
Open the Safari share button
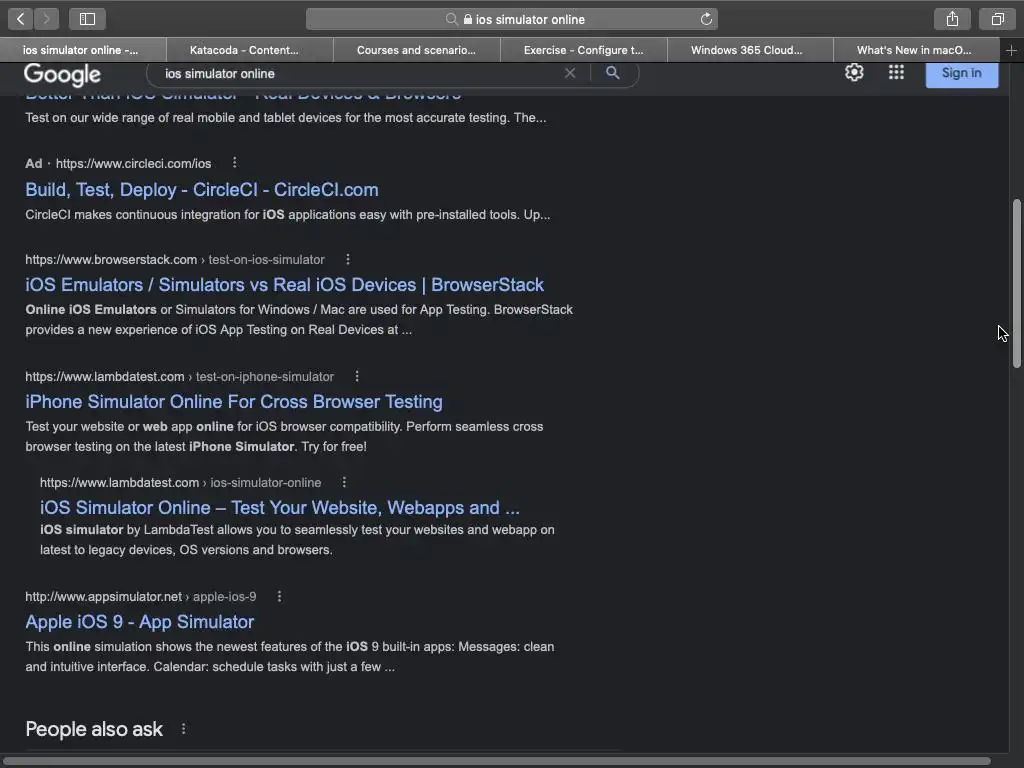click(952, 19)
